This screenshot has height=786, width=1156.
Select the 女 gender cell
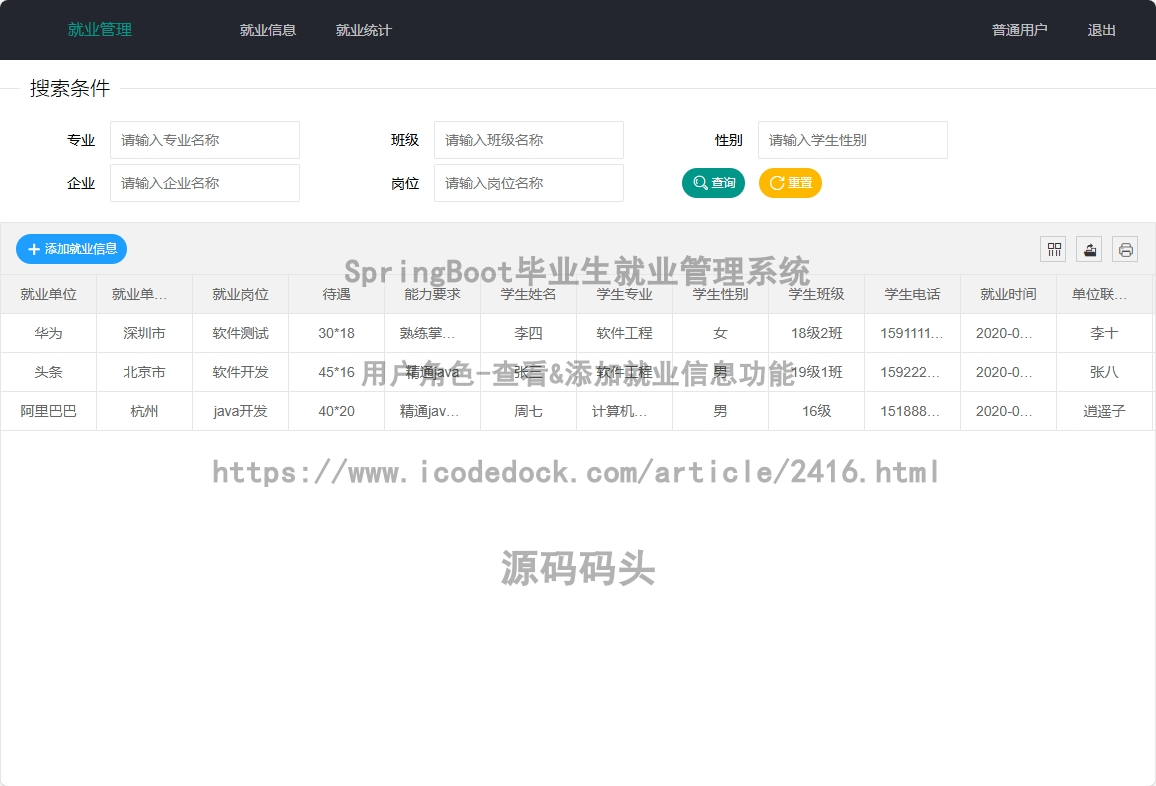tap(720, 333)
